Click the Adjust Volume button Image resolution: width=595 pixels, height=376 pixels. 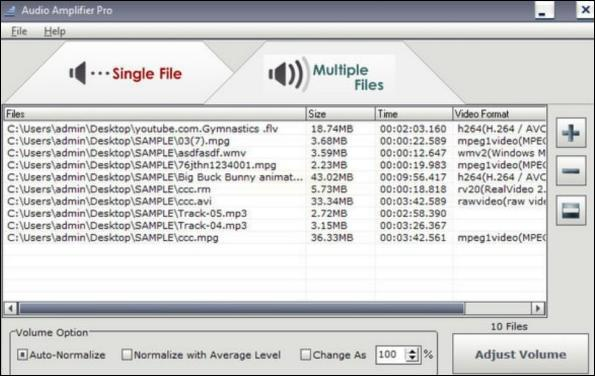[520, 354]
